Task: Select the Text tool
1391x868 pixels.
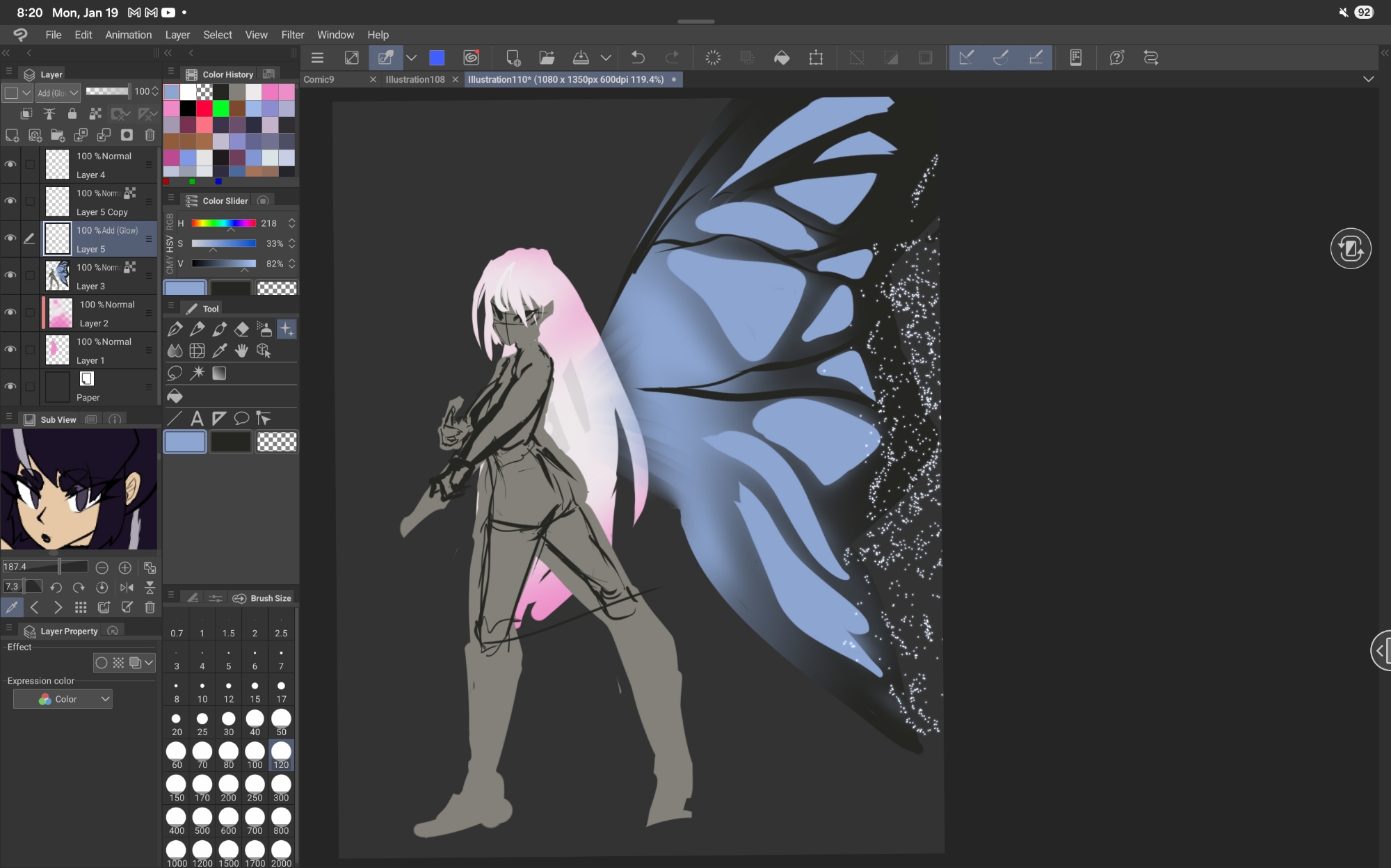Action: point(197,418)
